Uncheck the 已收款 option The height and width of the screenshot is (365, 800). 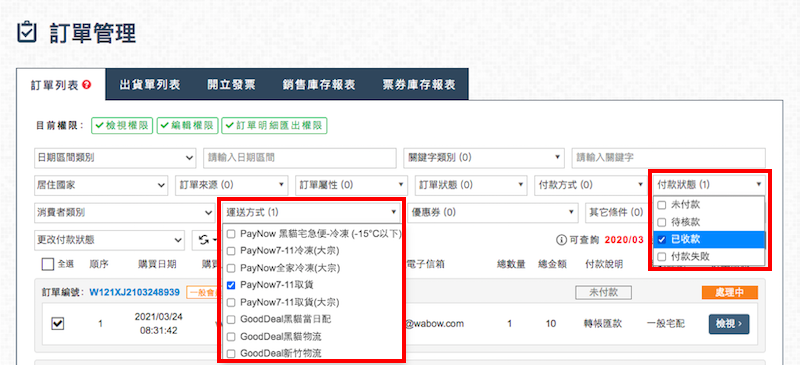click(x=661, y=239)
